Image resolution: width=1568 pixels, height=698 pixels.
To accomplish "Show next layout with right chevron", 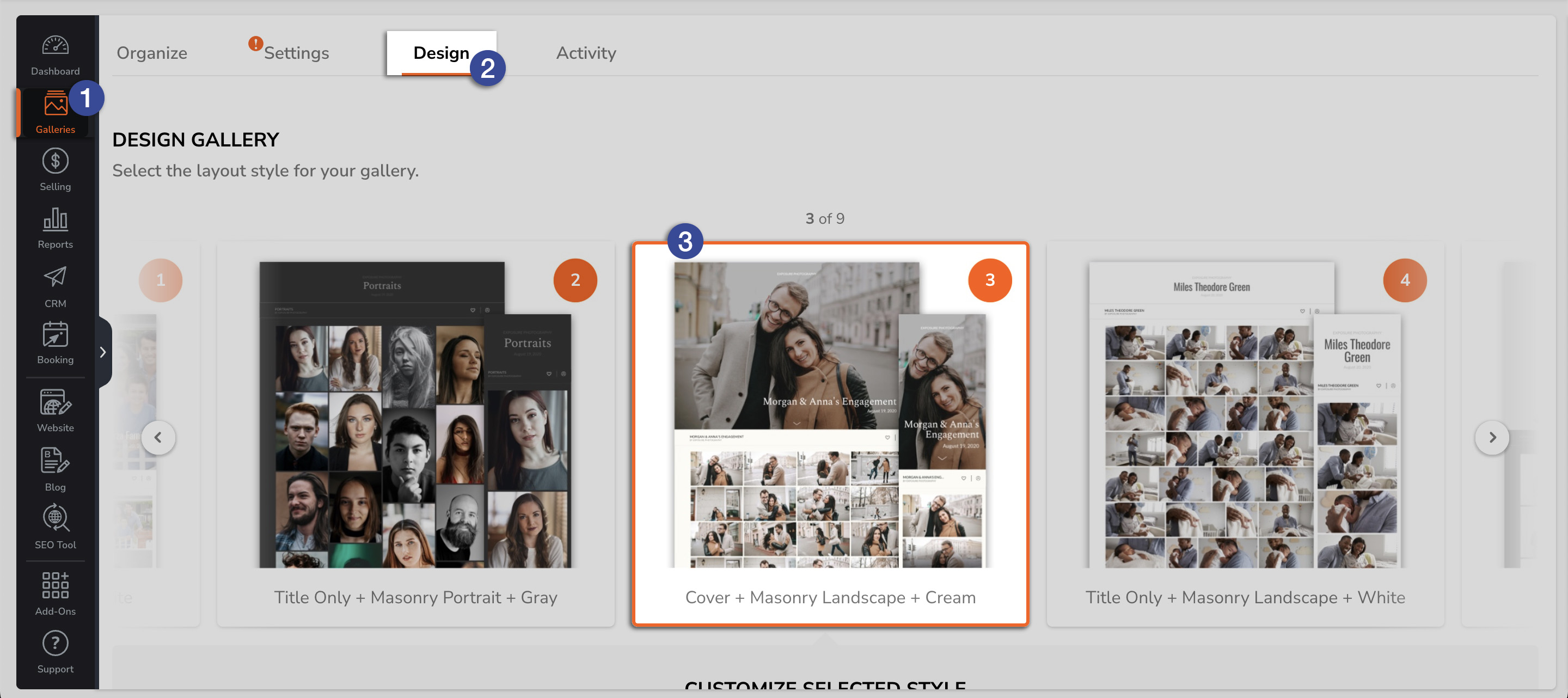I will point(1492,438).
